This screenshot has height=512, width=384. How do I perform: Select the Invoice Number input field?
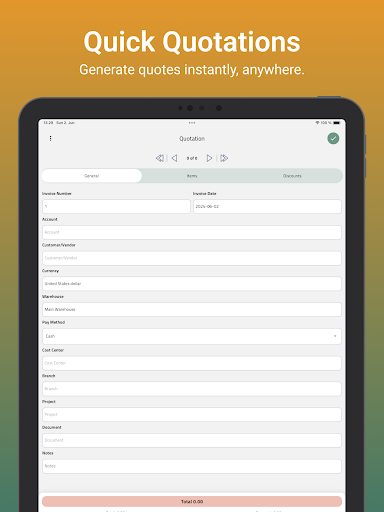pyautogui.click(x=116, y=206)
